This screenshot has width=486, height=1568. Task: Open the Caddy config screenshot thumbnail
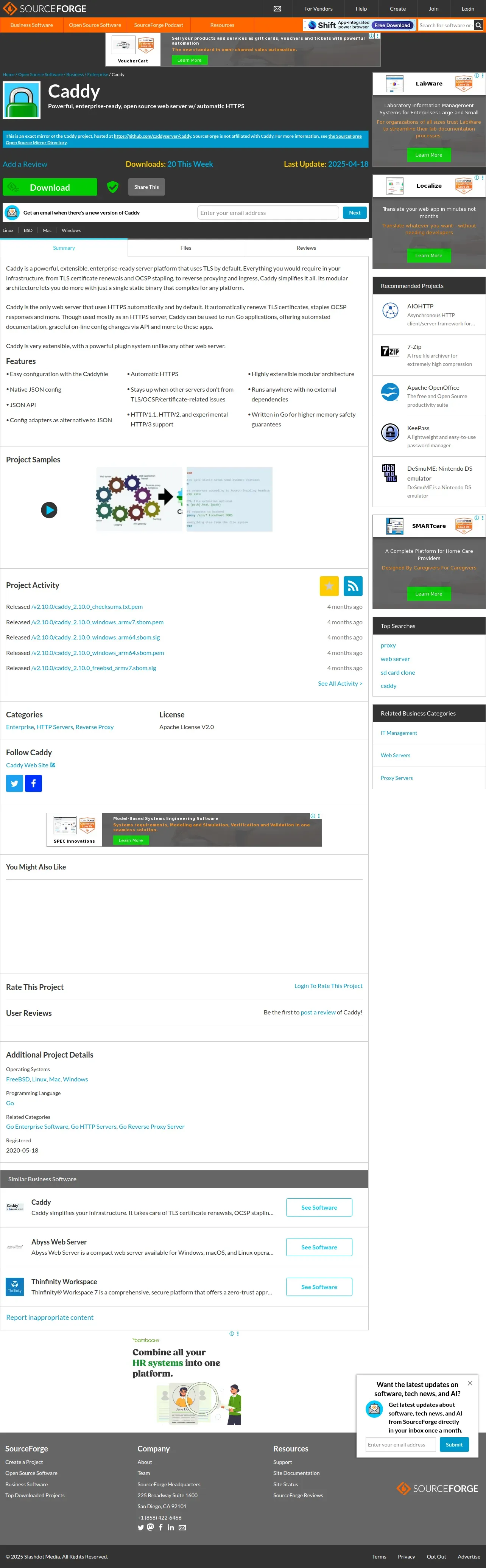(x=229, y=499)
